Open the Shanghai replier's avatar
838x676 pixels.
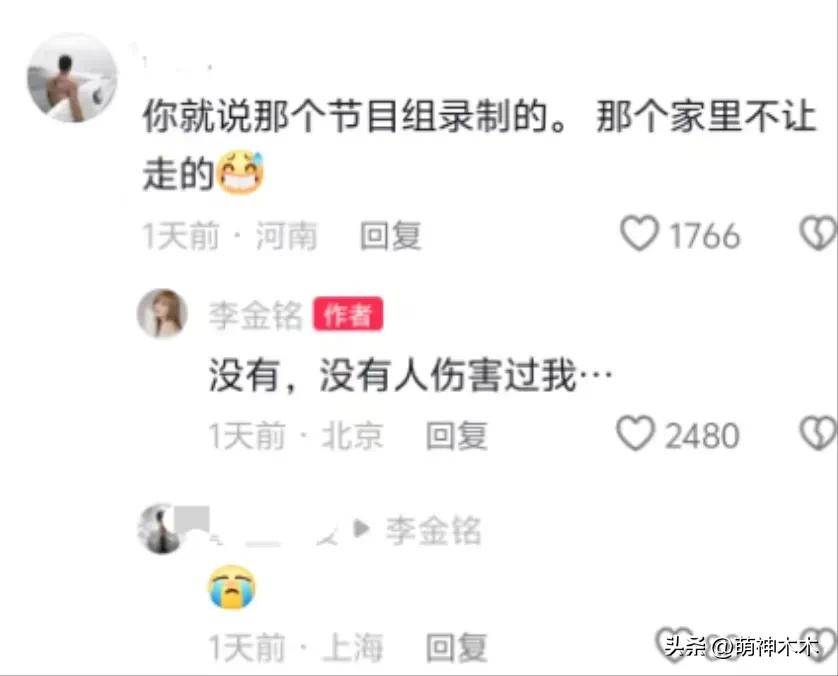162,529
